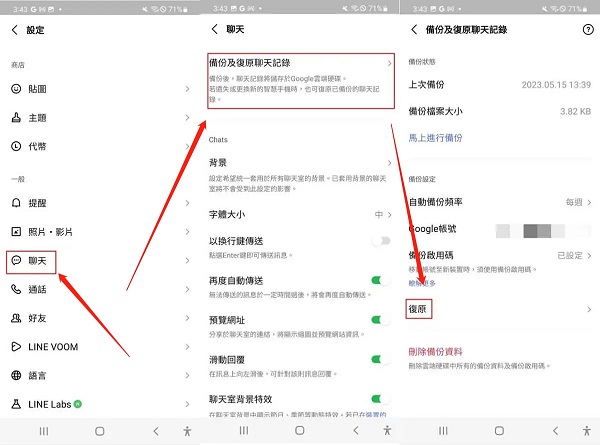Open the 好友 settings entry
This screenshot has height=445, width=600.
(99, 318)
